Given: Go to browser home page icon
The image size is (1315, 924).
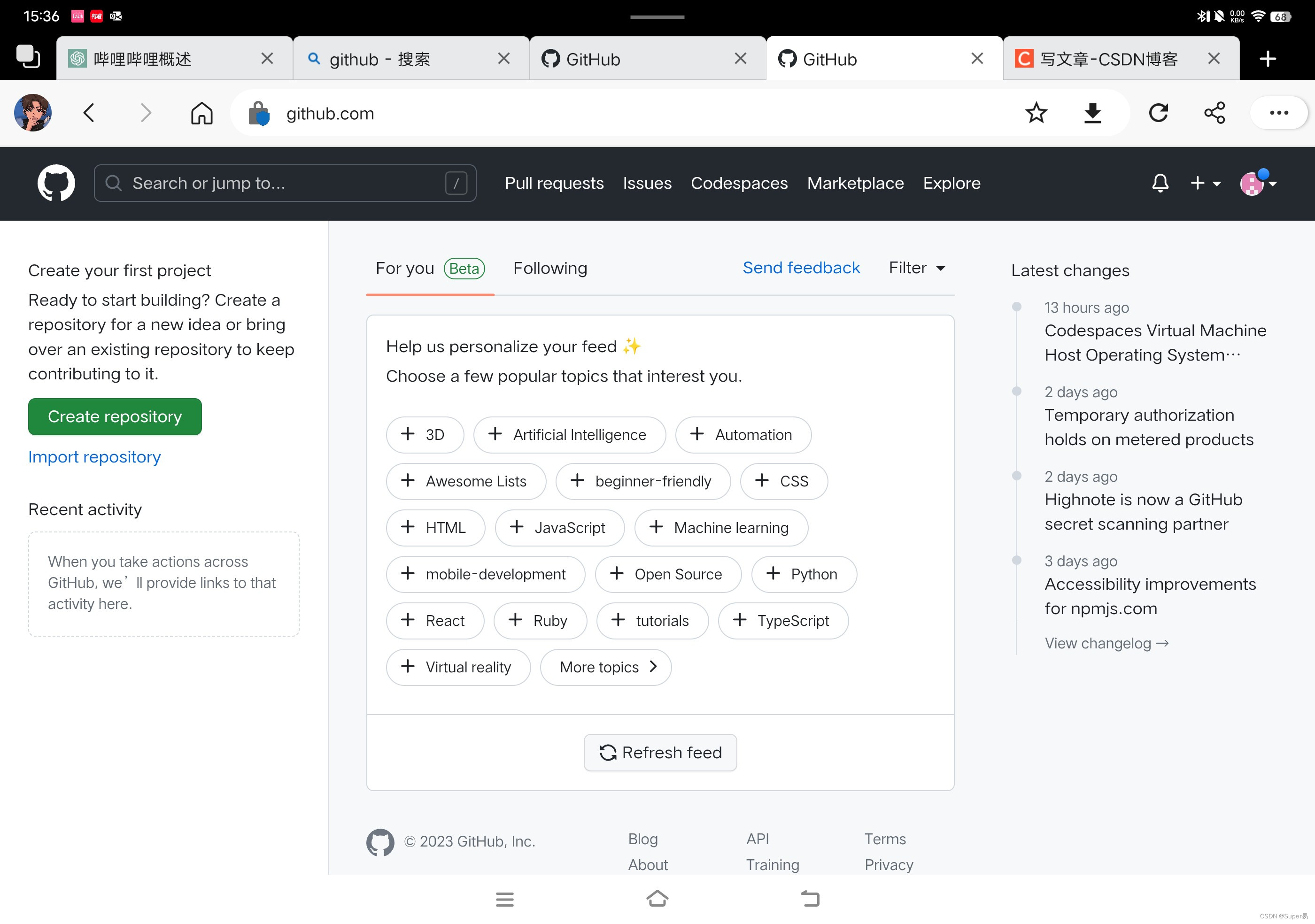Looking at the screenshot, I should click(201, 113).
